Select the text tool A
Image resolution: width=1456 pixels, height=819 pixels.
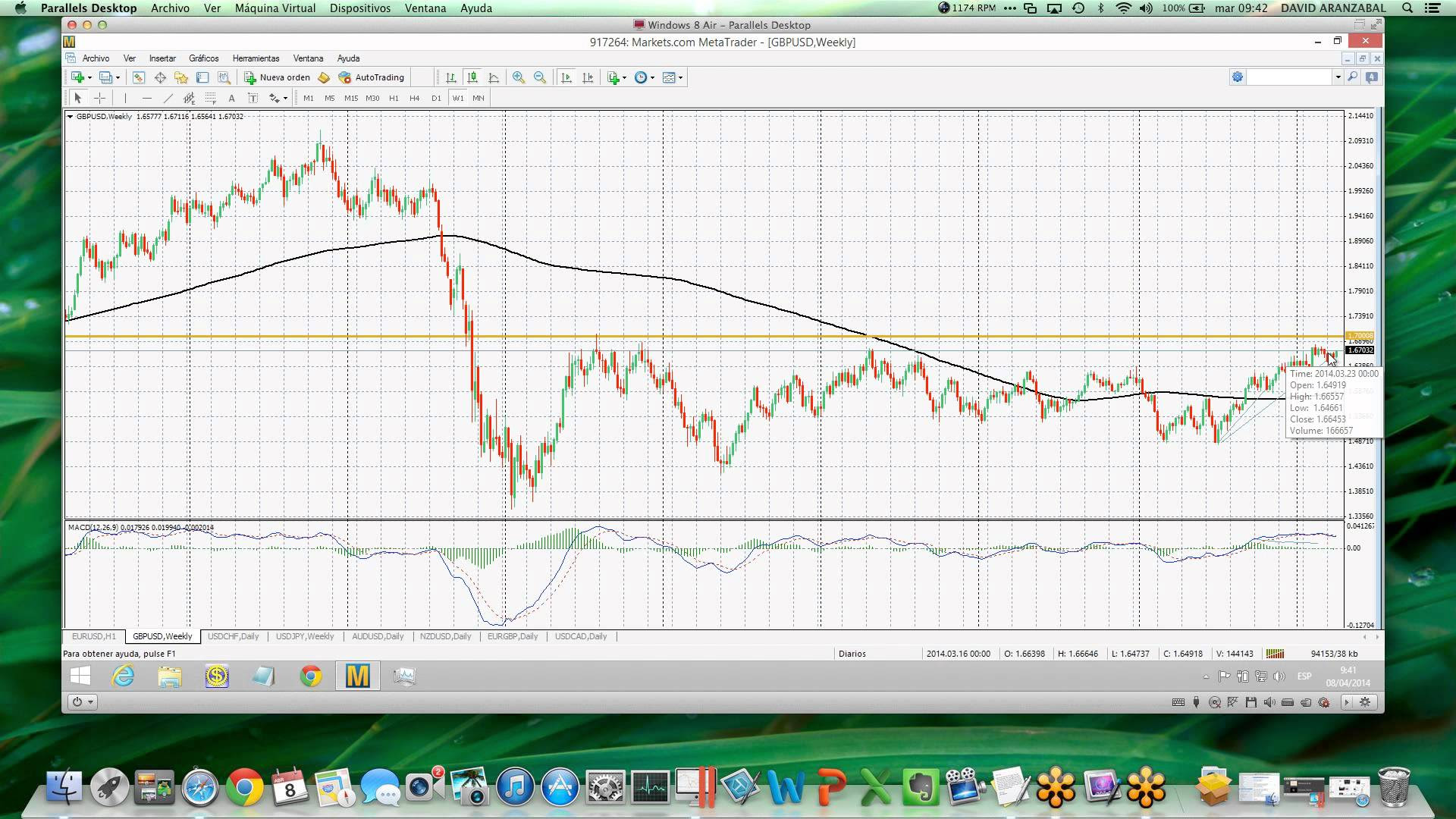[x=231, y=98]
